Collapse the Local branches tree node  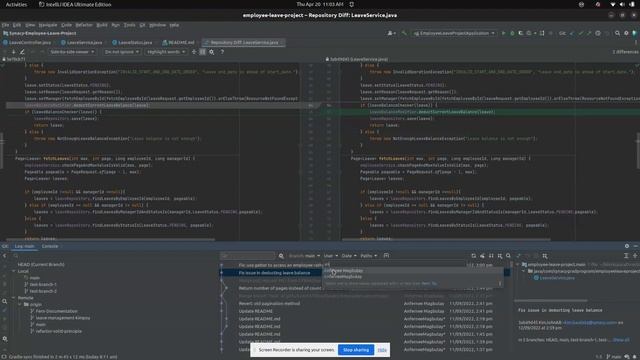(x=13, y=271)
